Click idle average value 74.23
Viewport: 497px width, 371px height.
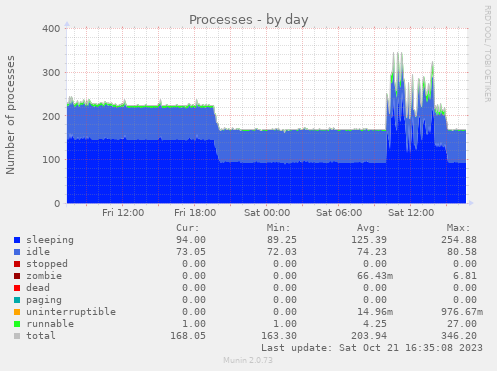click(x=372, y=252)
